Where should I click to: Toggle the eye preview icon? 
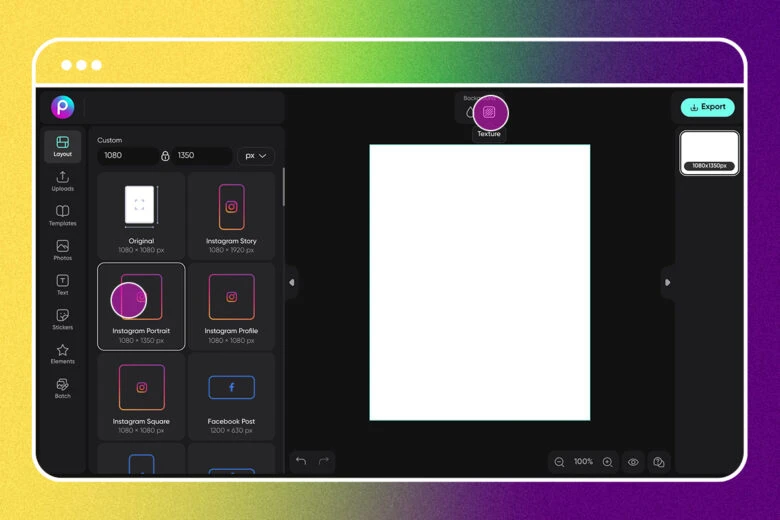pyautogui.click(x=633, y=462)
